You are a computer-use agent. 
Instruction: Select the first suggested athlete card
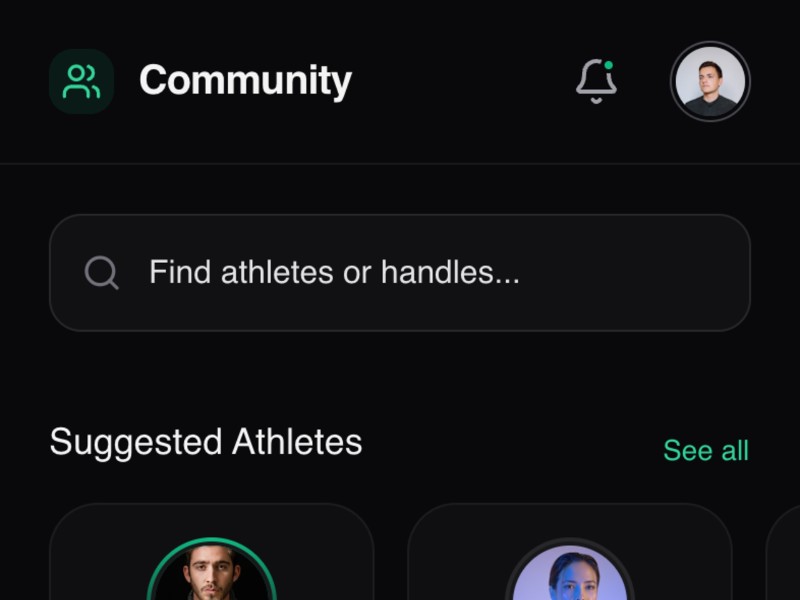pos(211,550)
